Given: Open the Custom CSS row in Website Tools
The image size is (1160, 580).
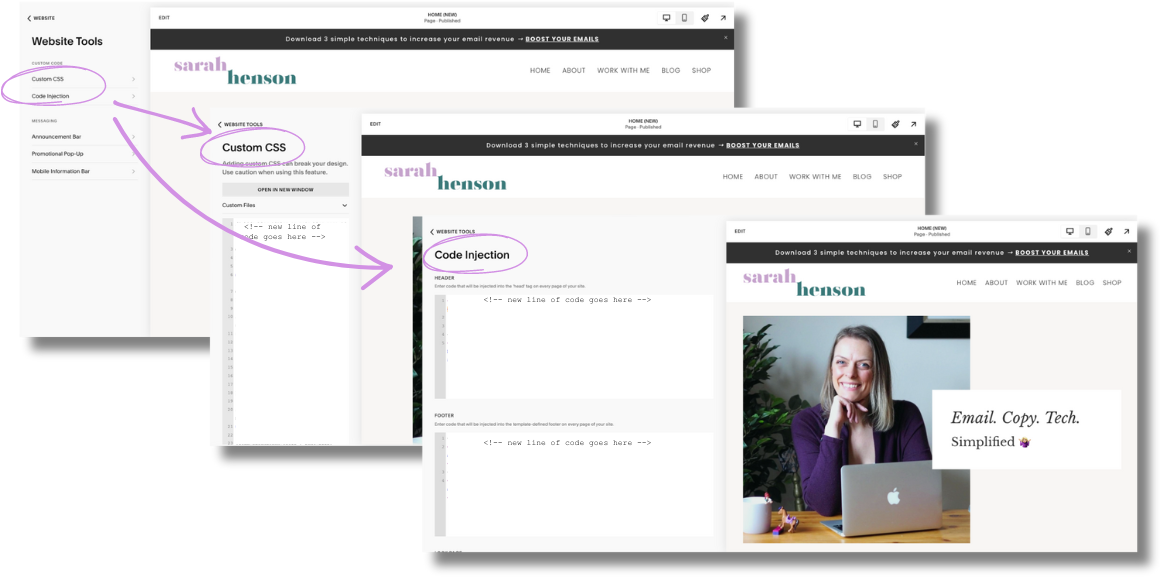Looking at the screenshot, I should coord(84,78).
